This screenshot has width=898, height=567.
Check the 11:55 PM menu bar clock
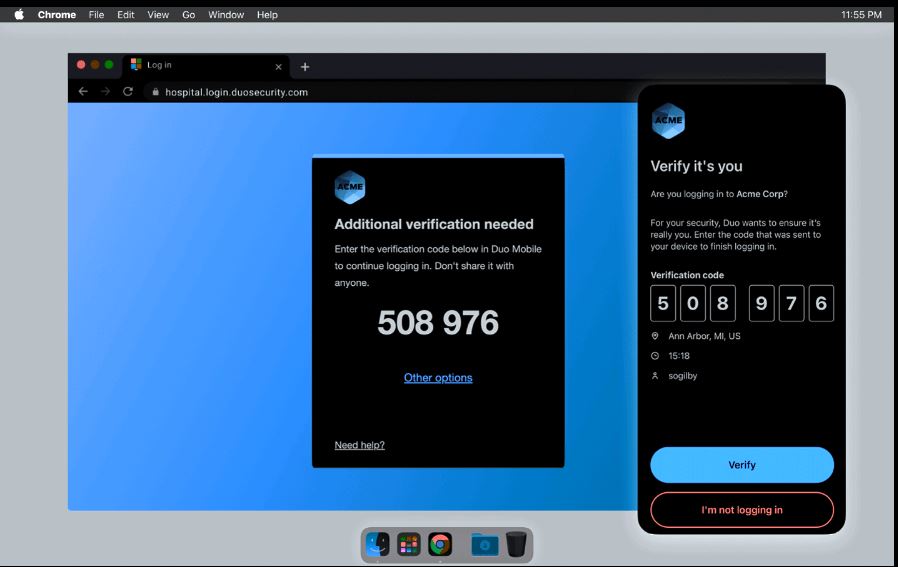[861, 15]
